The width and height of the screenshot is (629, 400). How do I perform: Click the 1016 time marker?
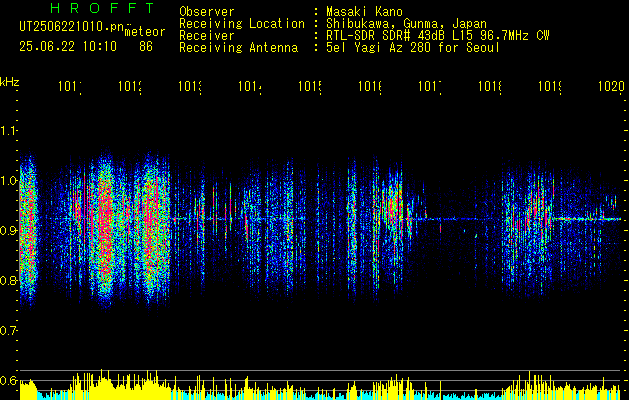tap(370, 86)
